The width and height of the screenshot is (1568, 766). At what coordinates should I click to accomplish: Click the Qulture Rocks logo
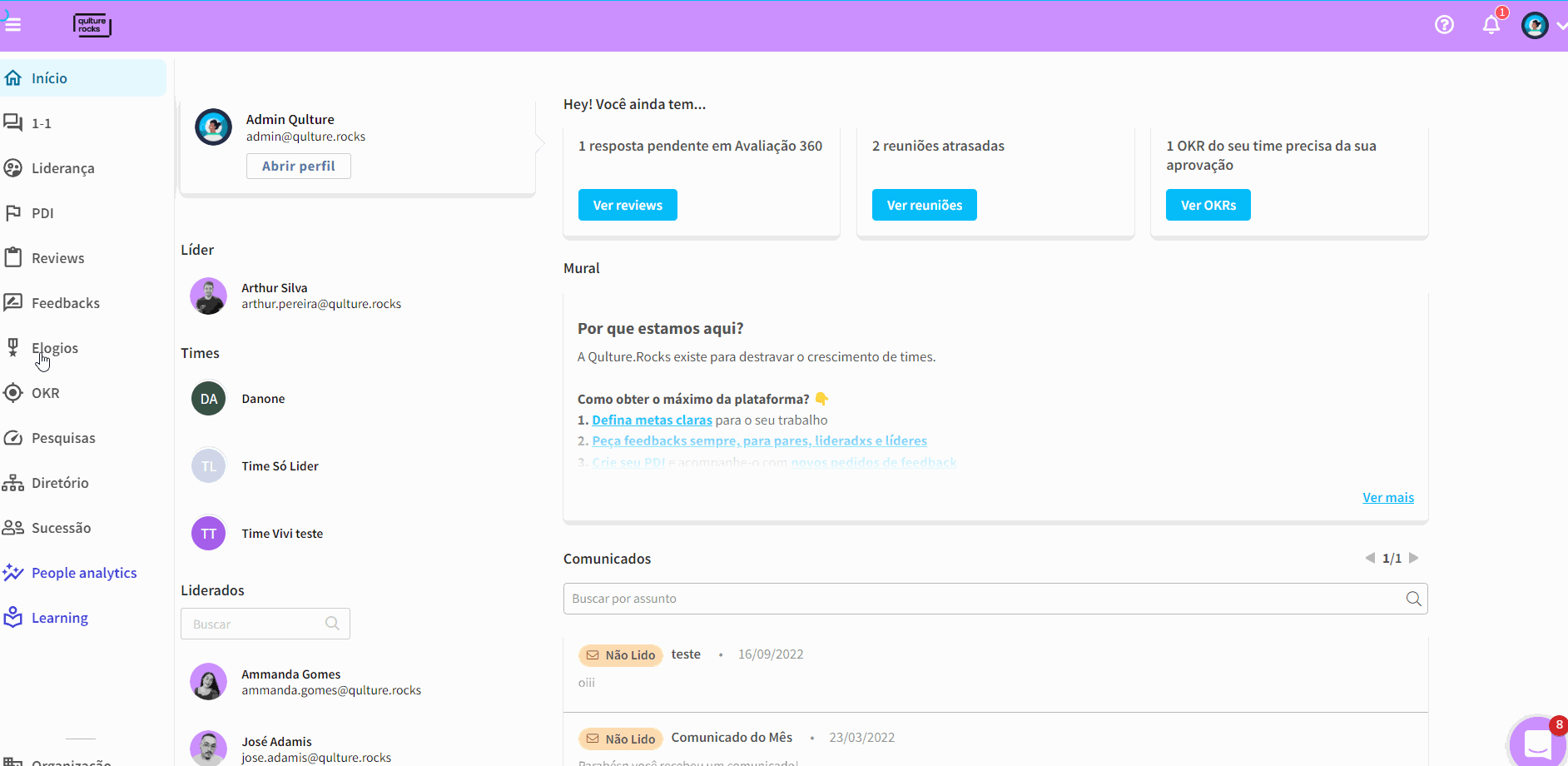pos(92,25)
